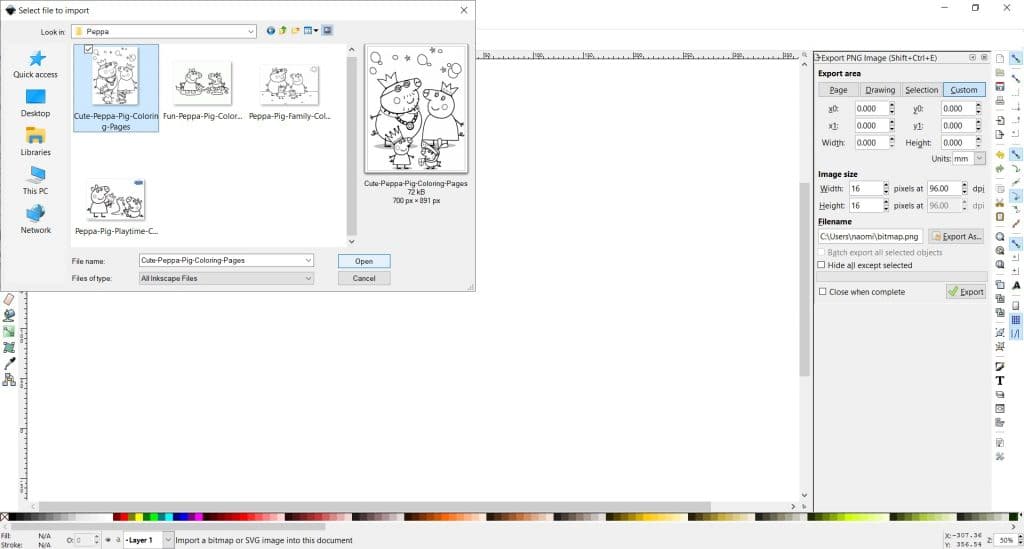1024x549 pixels.
Task: Toggle Enable snapping at the top of the snap bar
Action: [x=1016, y=59]
